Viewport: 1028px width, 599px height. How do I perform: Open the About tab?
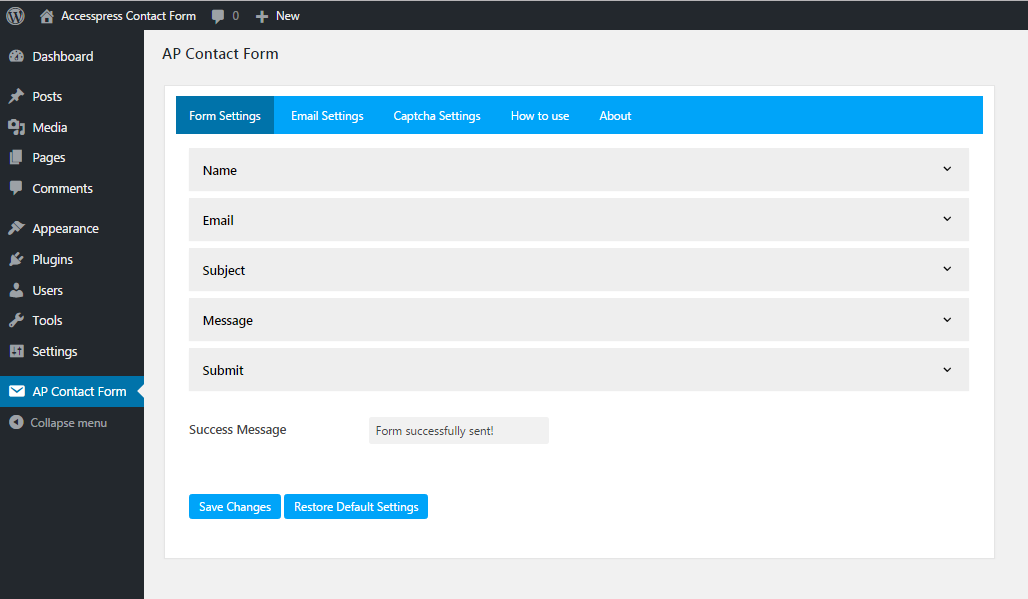point(615,115)
